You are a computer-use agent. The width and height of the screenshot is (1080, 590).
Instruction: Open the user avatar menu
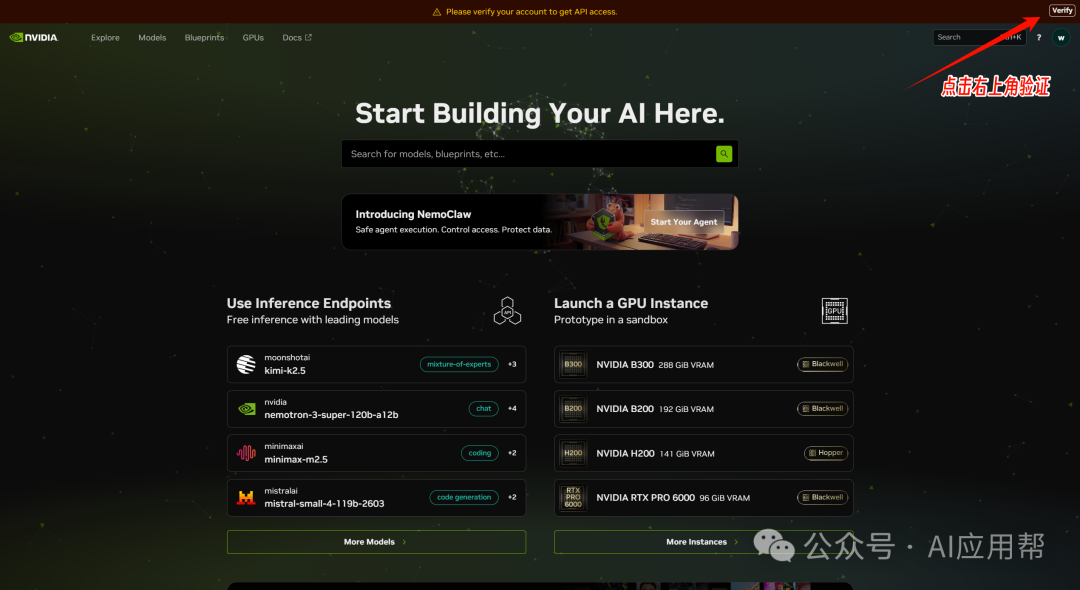click(x=1061, y=38)
